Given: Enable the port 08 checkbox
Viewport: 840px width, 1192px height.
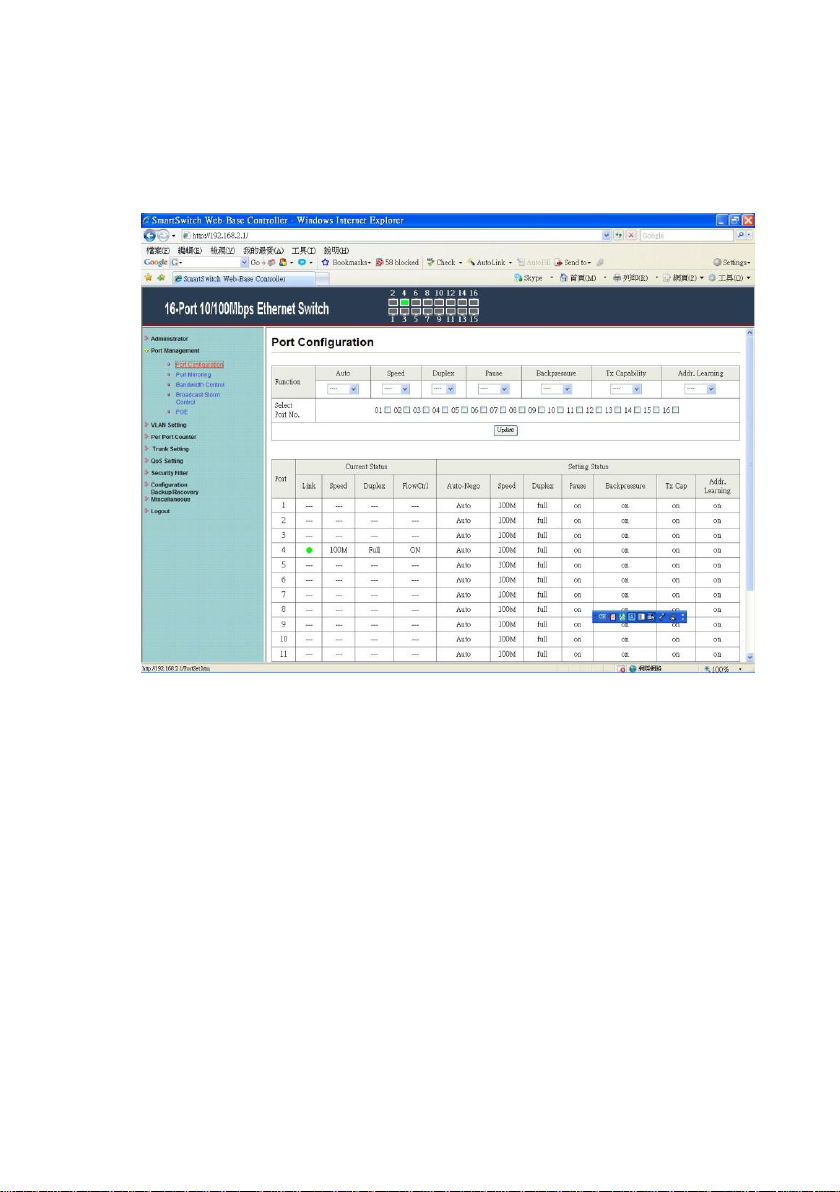Looking at the screenshot, I should 522,410.
